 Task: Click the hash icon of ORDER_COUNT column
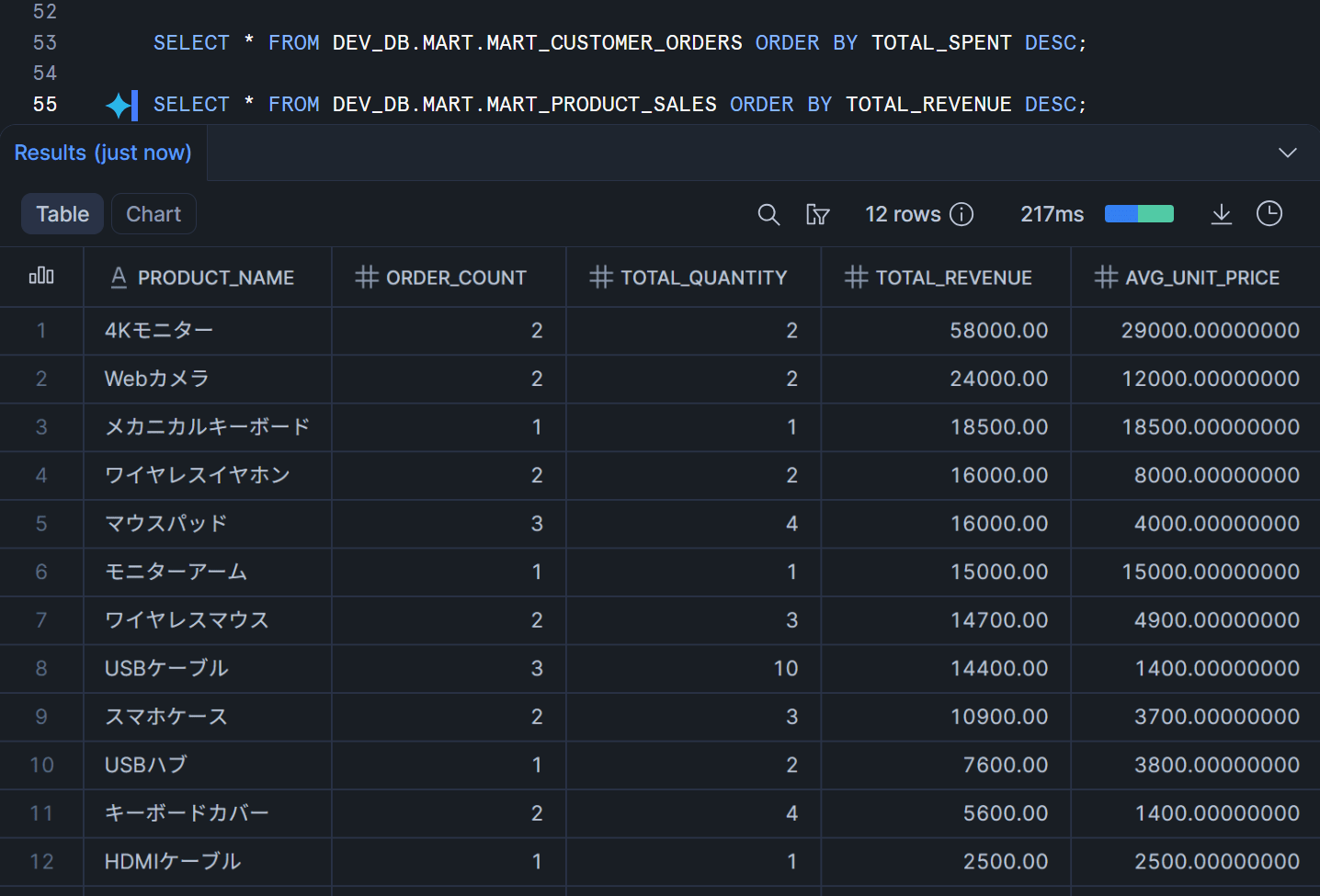(367, 278)
